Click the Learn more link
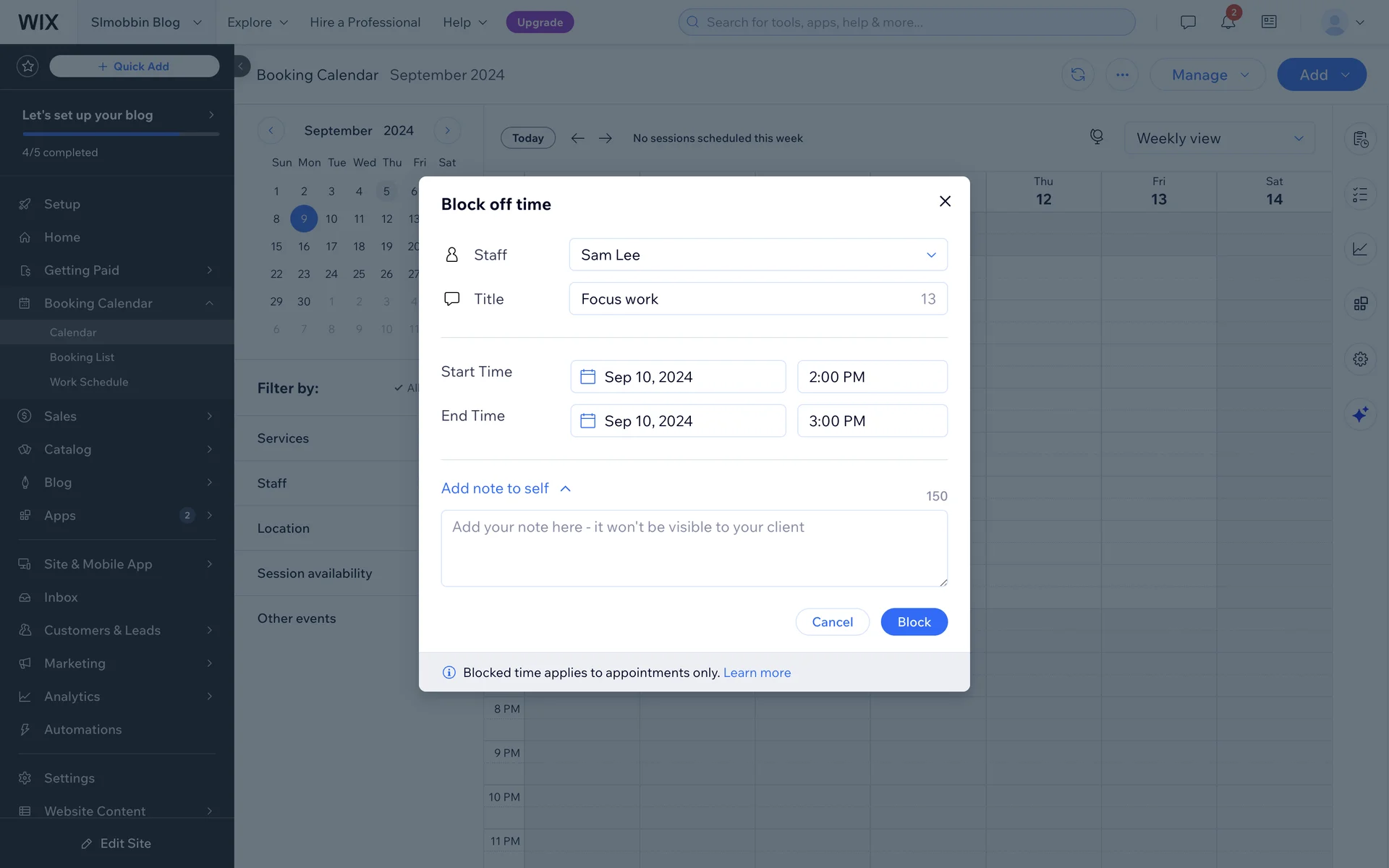The height and width of the screenshot is (868, 1389). [757, 673]
